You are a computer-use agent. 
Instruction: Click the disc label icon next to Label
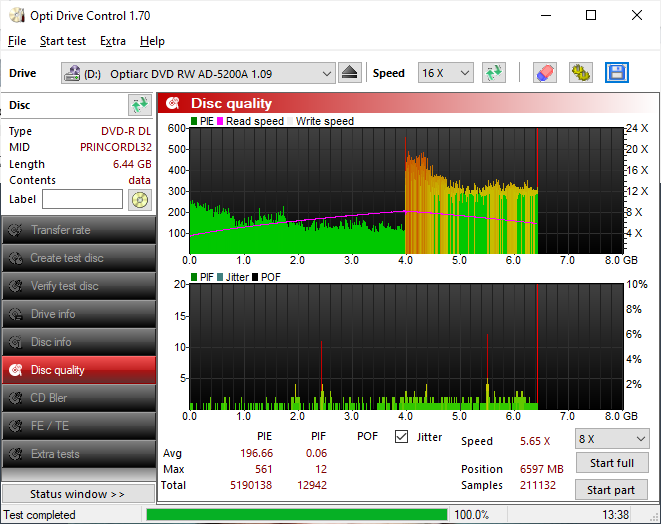(140, 199)
